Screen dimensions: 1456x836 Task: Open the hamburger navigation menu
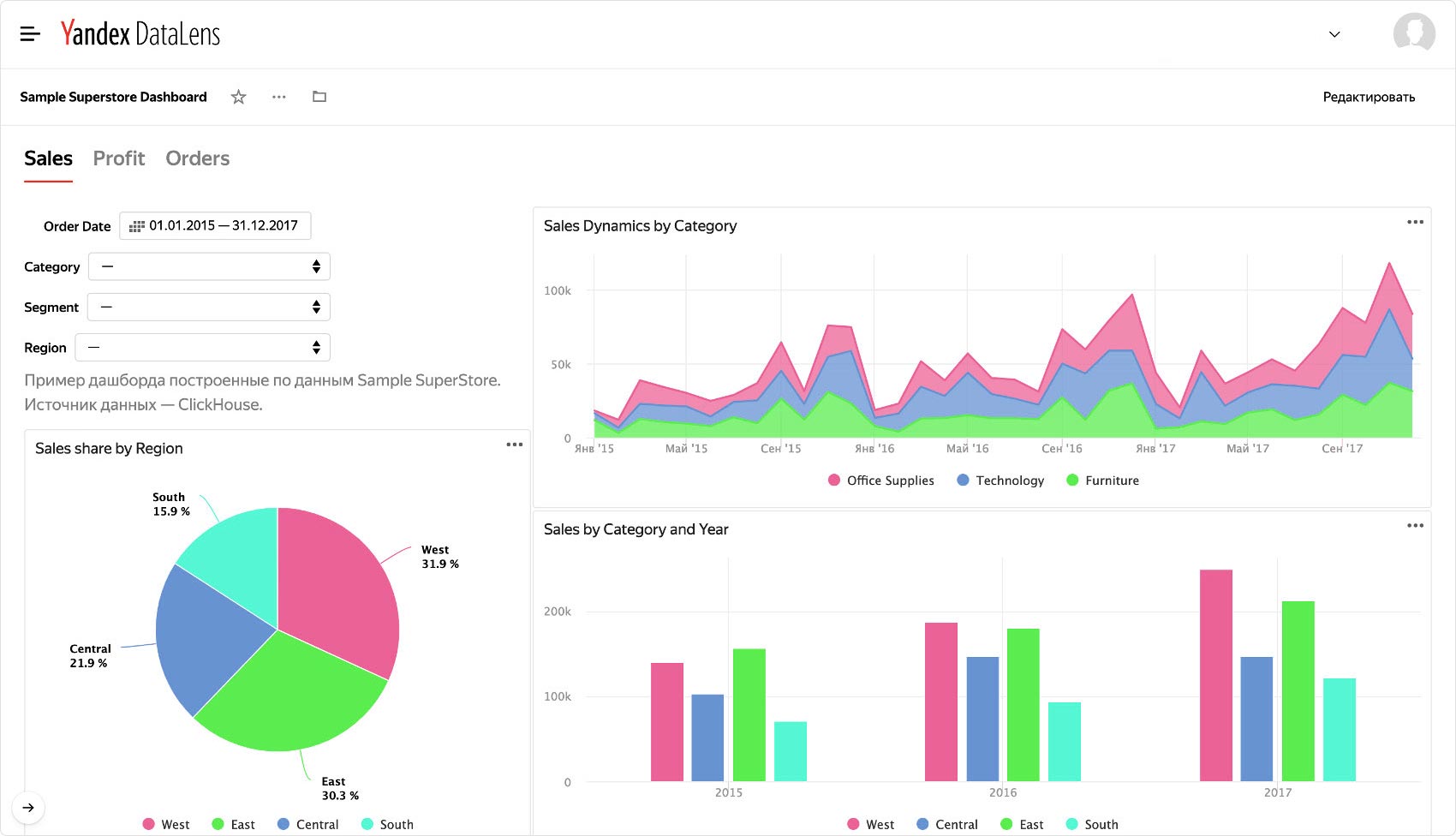tap(30, 34)
